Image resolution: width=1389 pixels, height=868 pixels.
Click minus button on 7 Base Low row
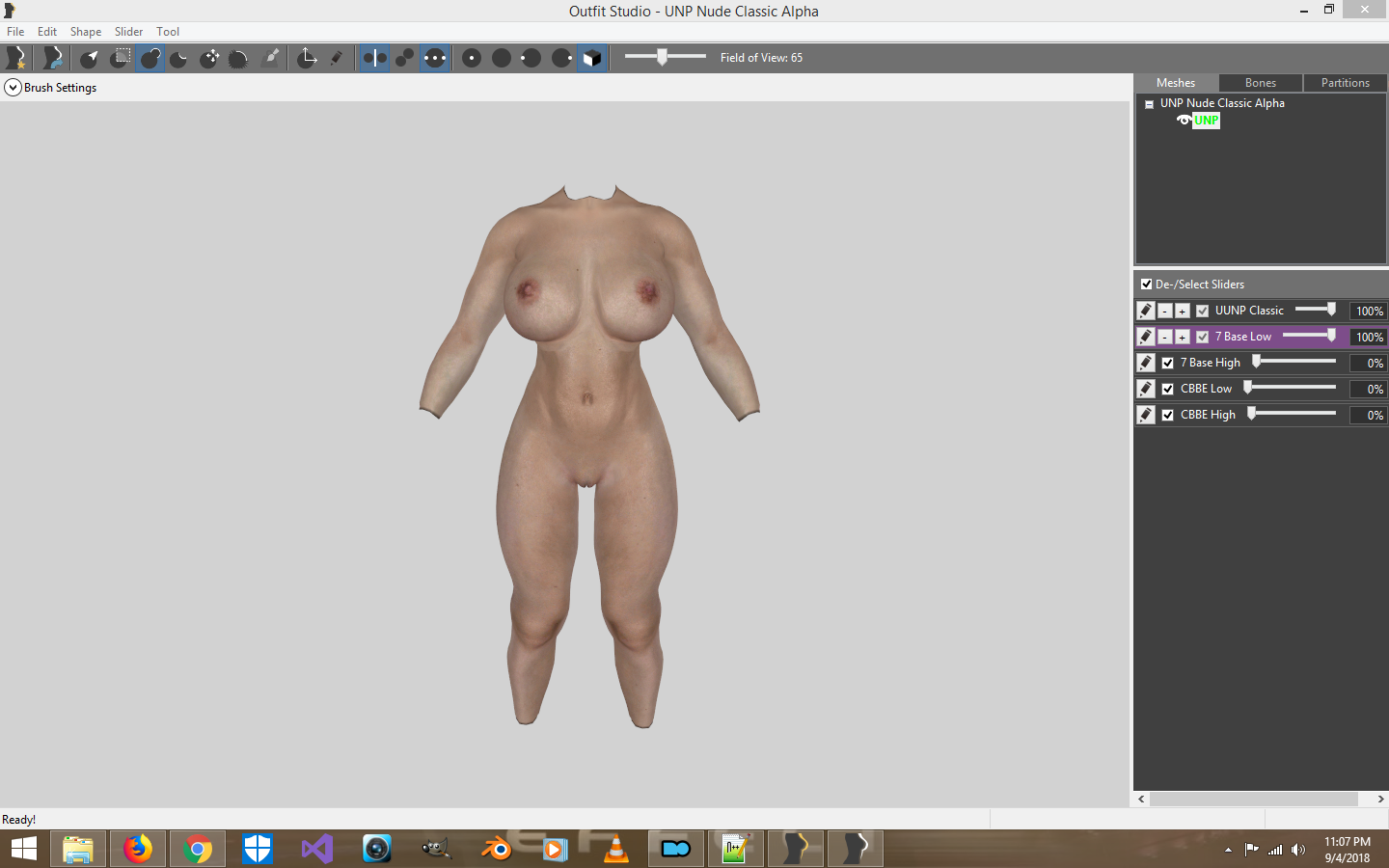point(1165,338)
